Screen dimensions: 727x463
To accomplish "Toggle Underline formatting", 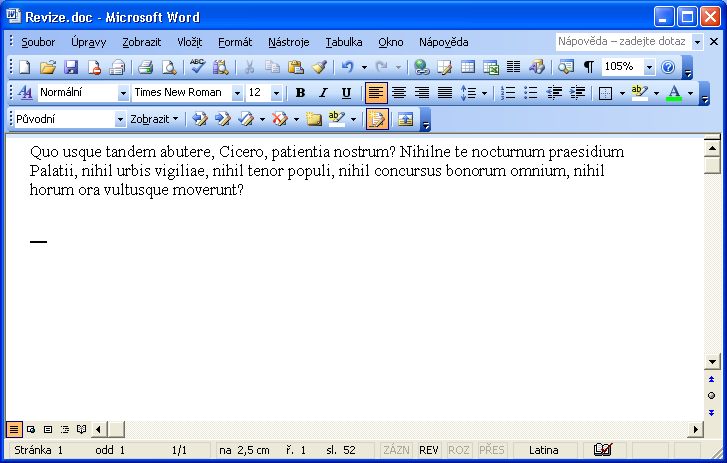I will point(346,93).
